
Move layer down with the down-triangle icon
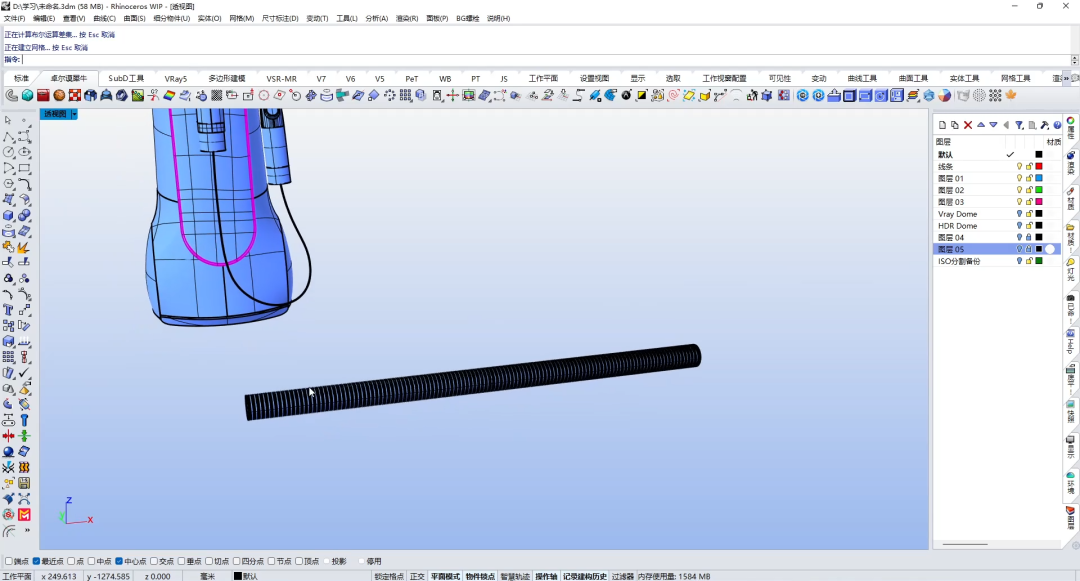(993, 125)
